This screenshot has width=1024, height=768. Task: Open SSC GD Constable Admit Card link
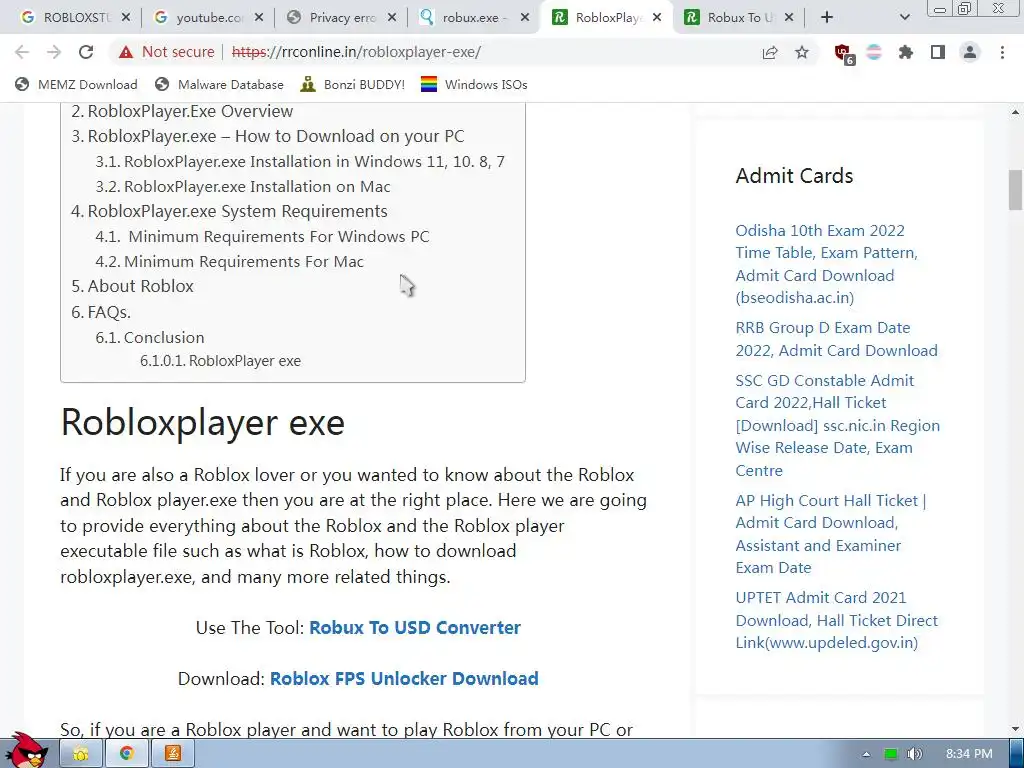point(838,425)
